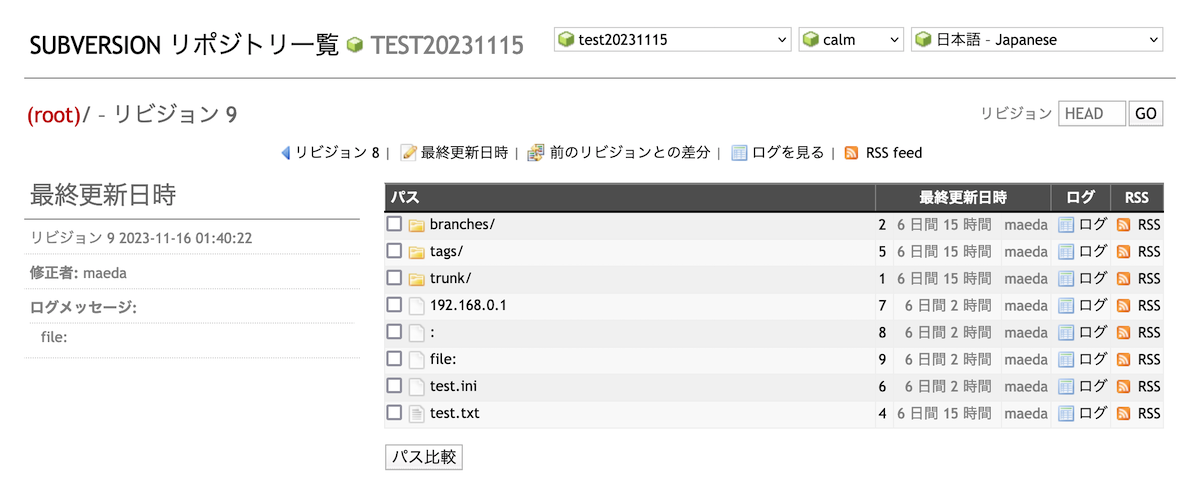Check the box next to branches/
The image size is (1200, 500).
[395, 224]
